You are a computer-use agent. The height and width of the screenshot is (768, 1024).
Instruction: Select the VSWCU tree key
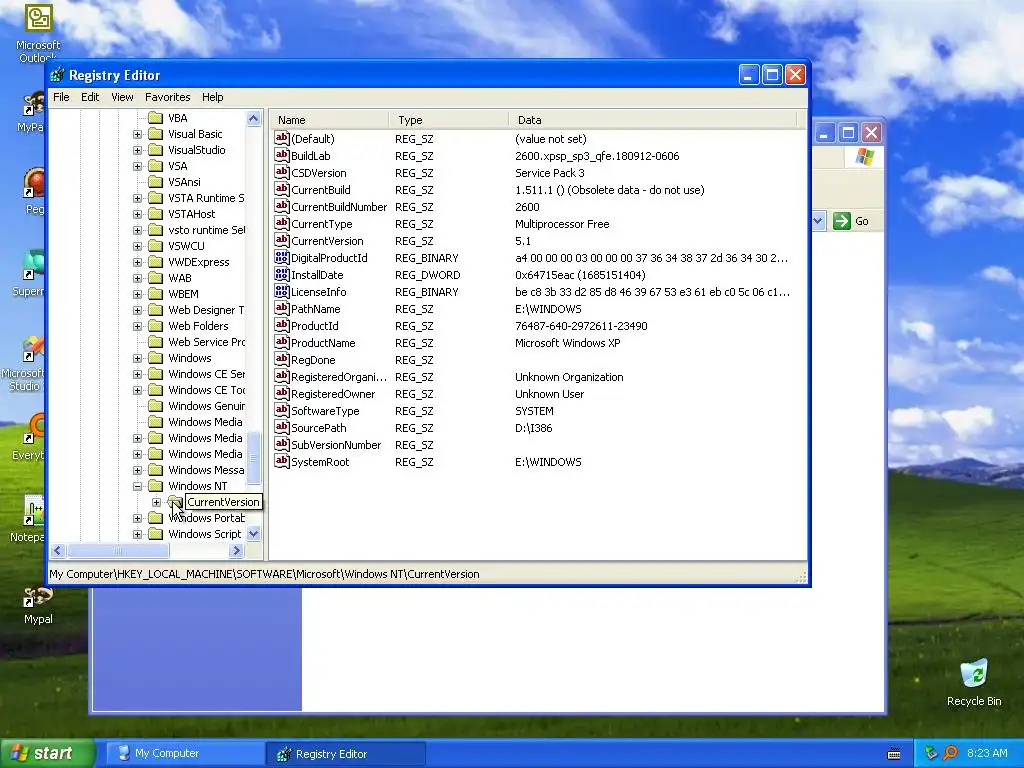point(186,246)
